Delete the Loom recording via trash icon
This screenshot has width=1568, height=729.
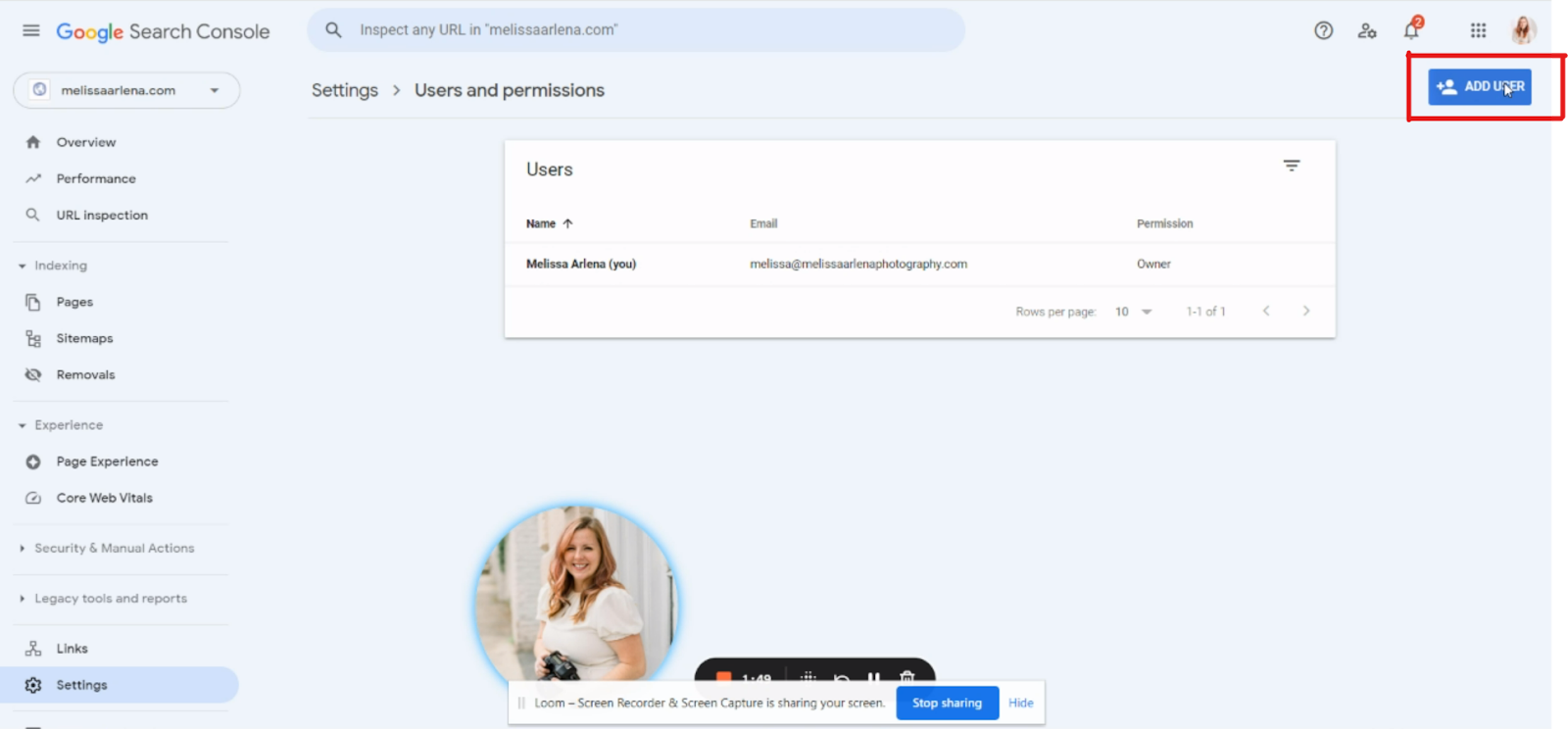point(906,676)
